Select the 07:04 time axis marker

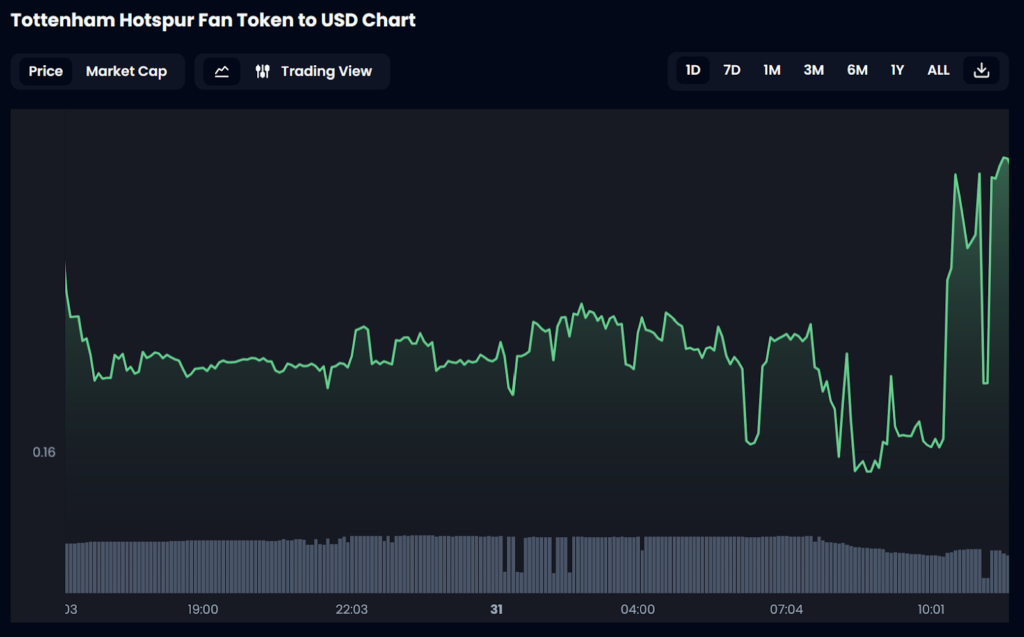pos(787,609)
